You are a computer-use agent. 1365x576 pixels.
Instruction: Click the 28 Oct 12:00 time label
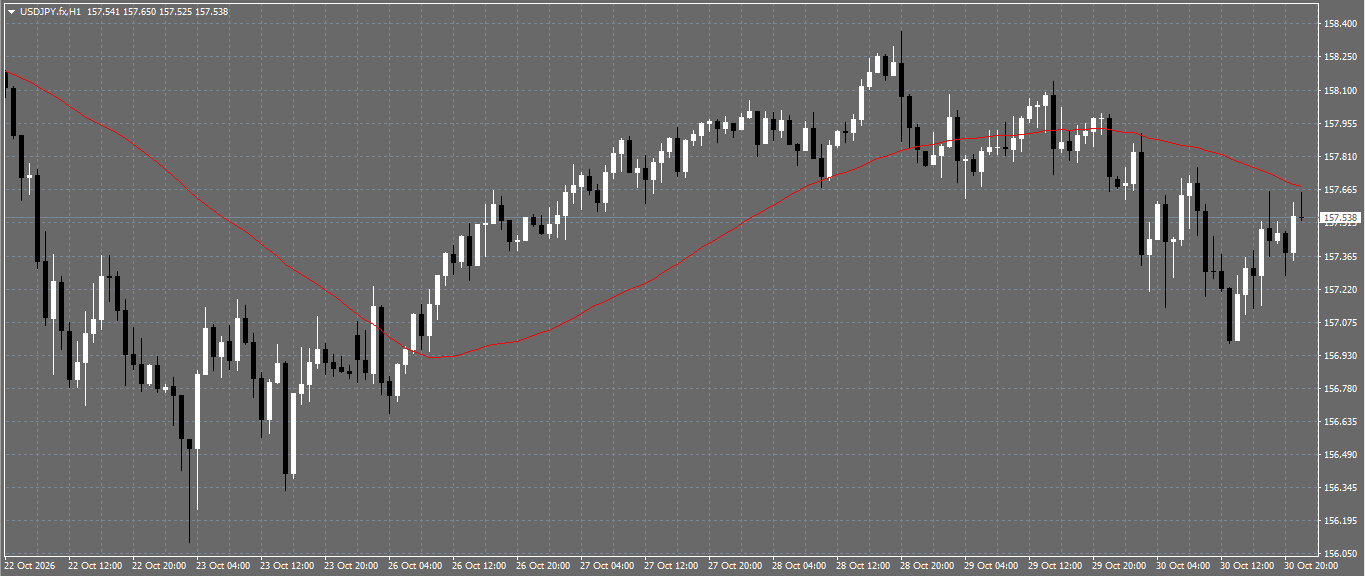pos(863,566)
